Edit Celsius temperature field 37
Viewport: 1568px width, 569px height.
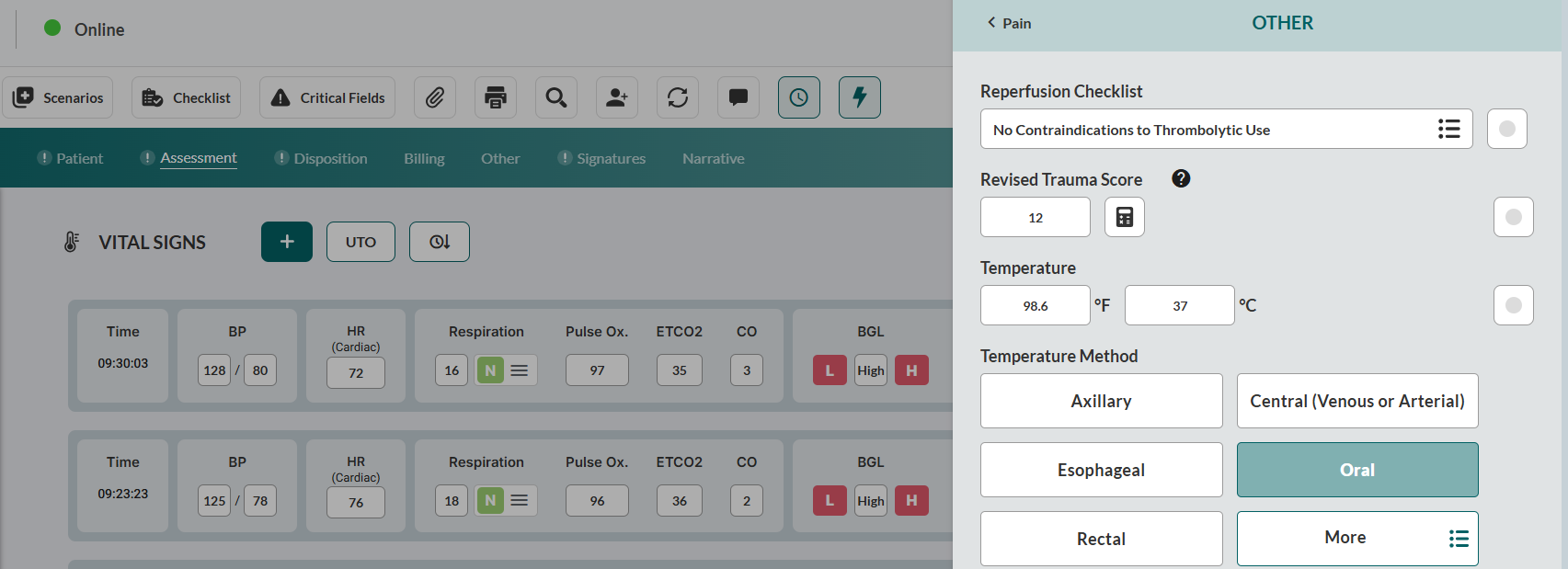pyautogui.click(x=1180, y=305)
